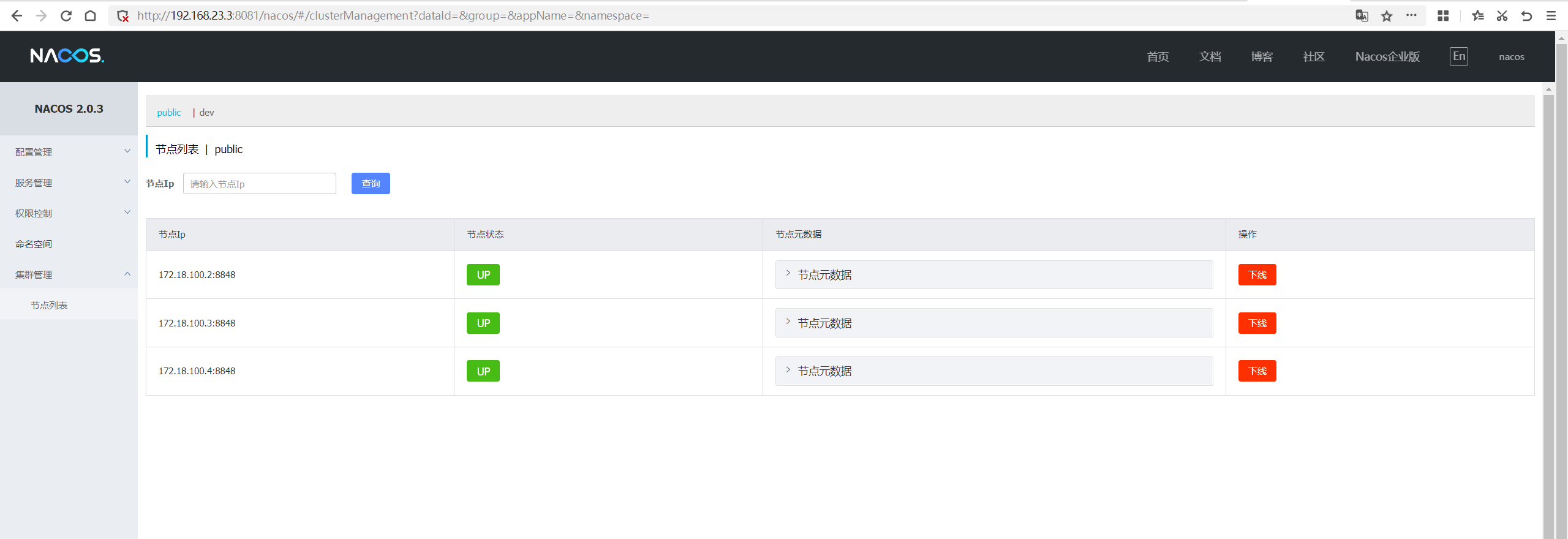The width and height of the screenshot is (1568, 539).
Task: Open the favorites list icon
Action: point(1477,16)
